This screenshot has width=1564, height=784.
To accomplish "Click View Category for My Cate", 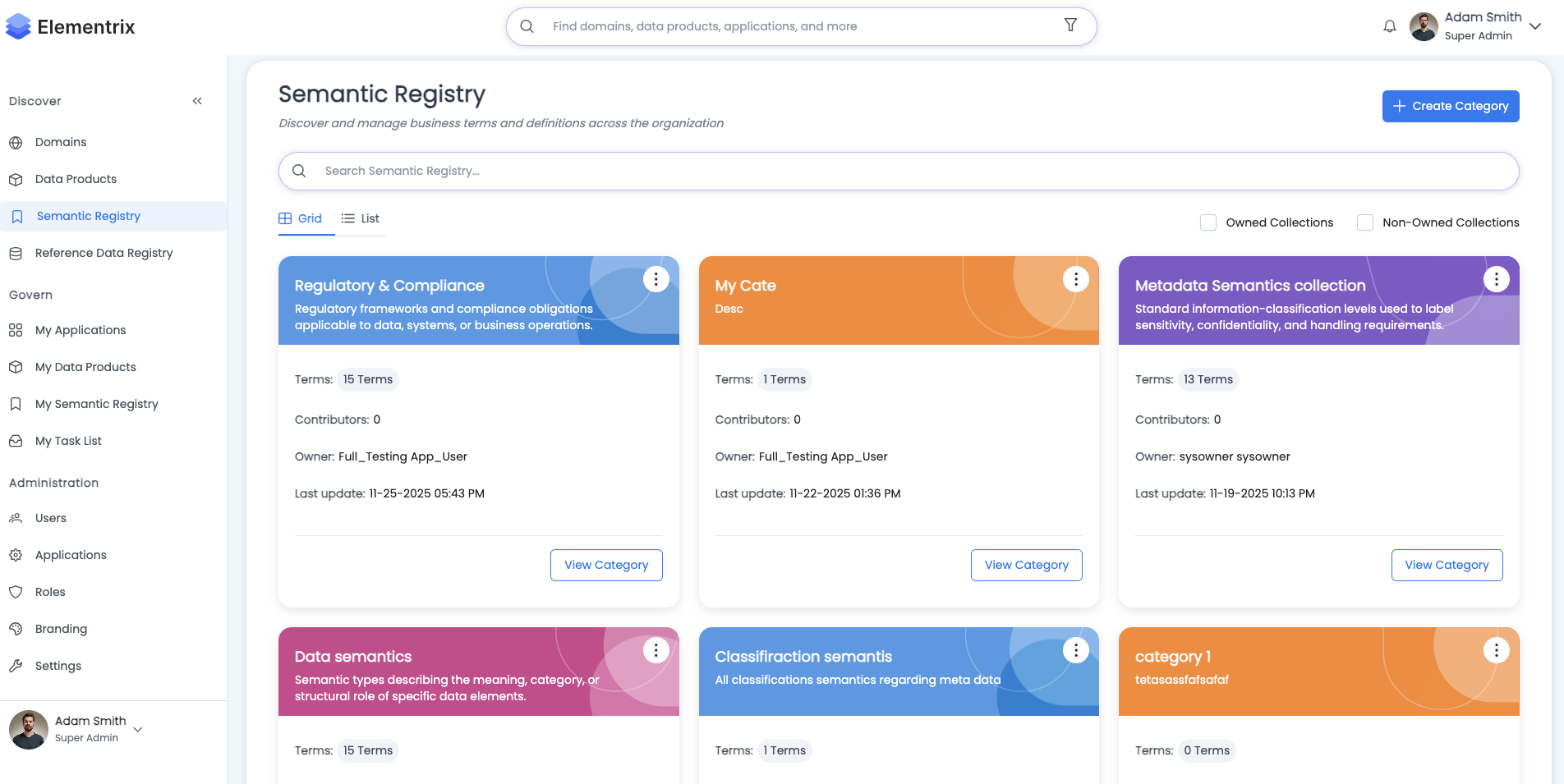I will tap(1026, 565).
